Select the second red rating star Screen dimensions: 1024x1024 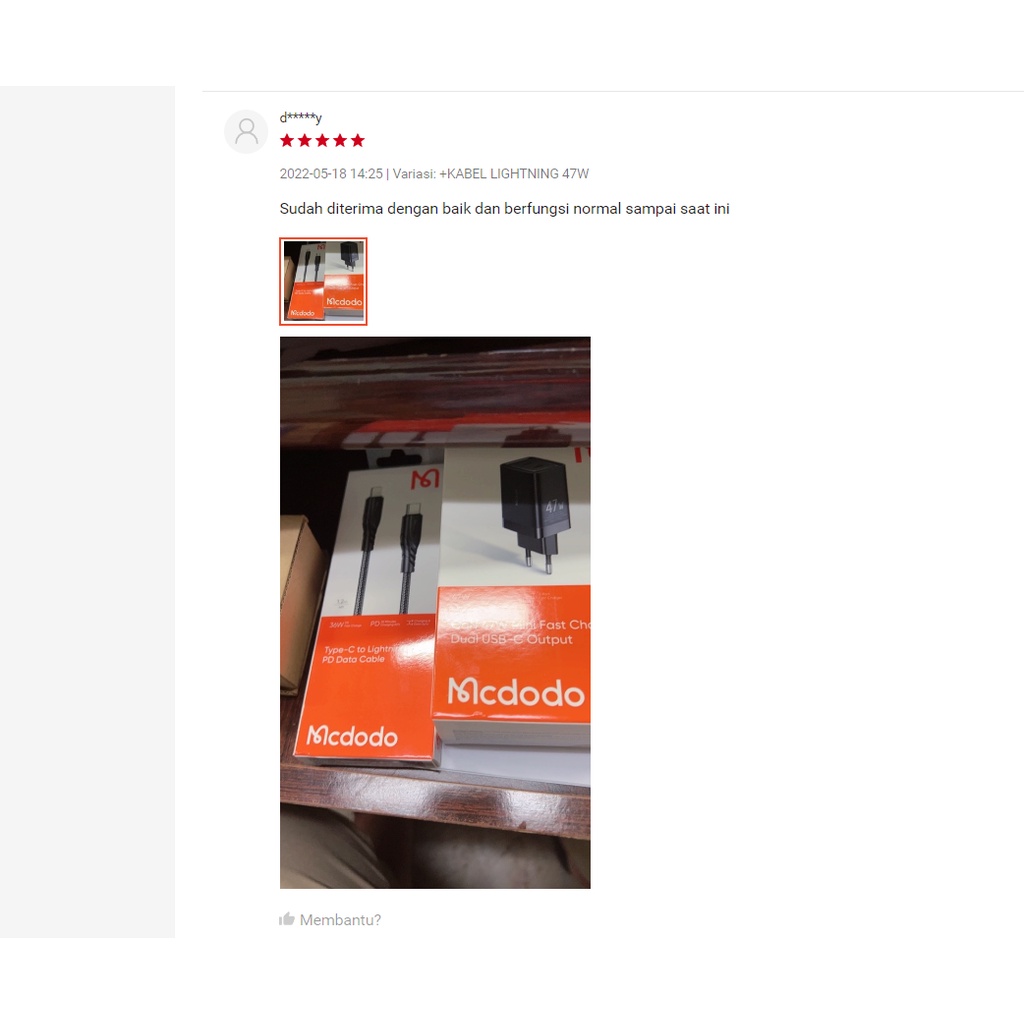pyautogui.click(x=304, y=140)
